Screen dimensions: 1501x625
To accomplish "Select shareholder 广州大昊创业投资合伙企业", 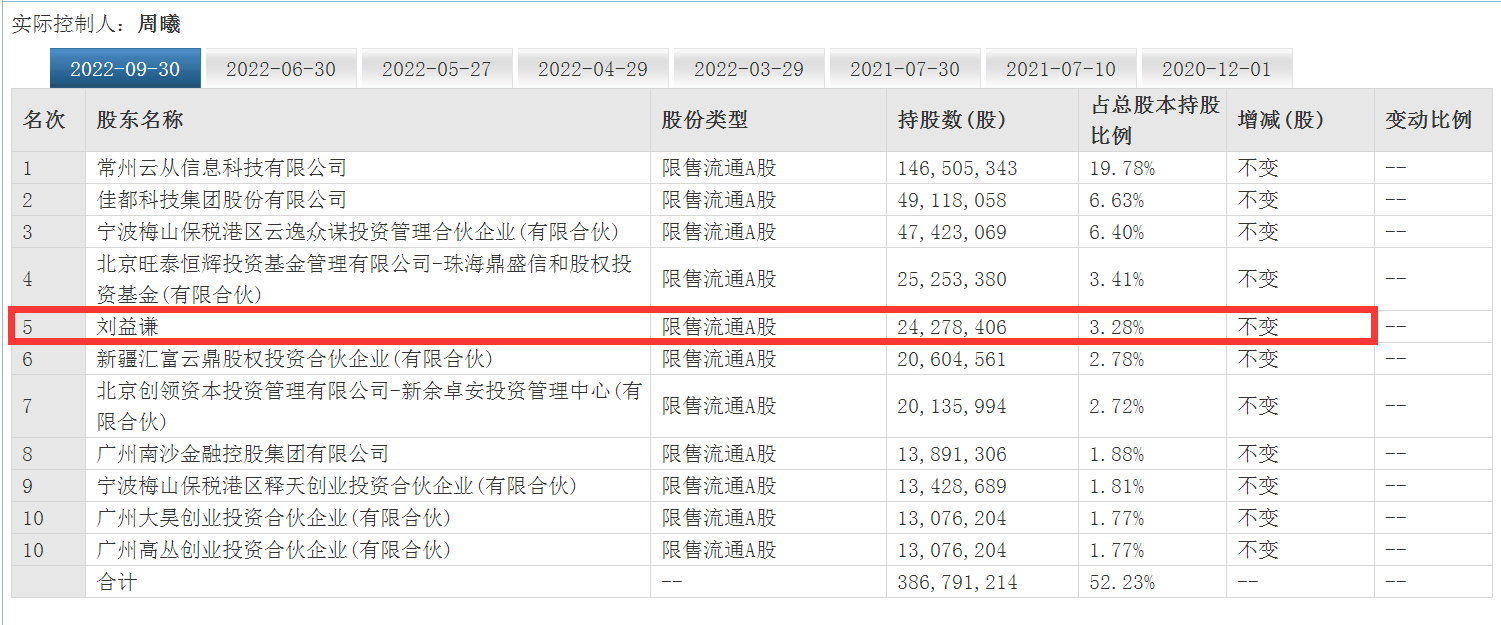I will tap(274, 518).
